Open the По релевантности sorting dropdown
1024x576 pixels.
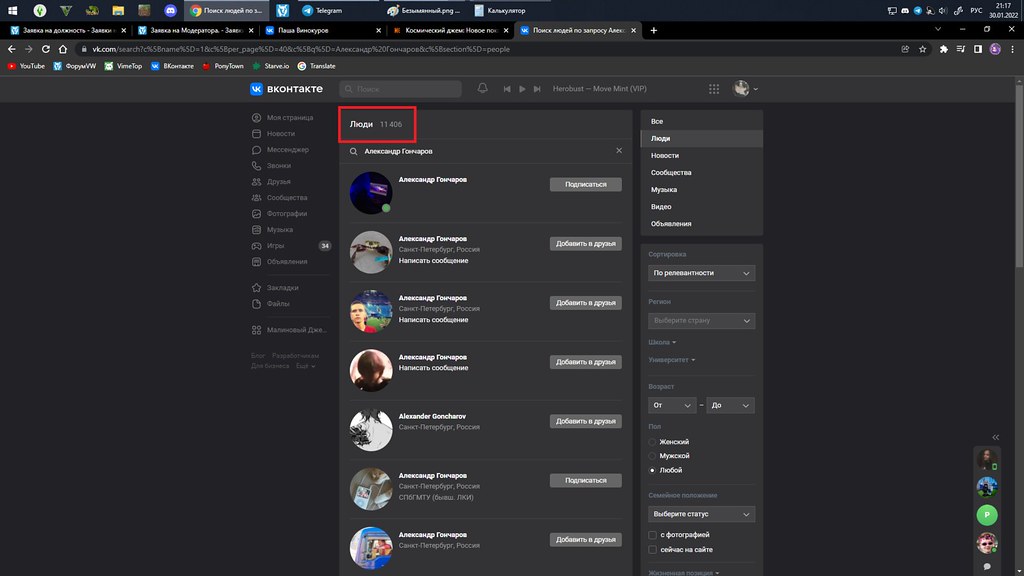coord(701,273)
